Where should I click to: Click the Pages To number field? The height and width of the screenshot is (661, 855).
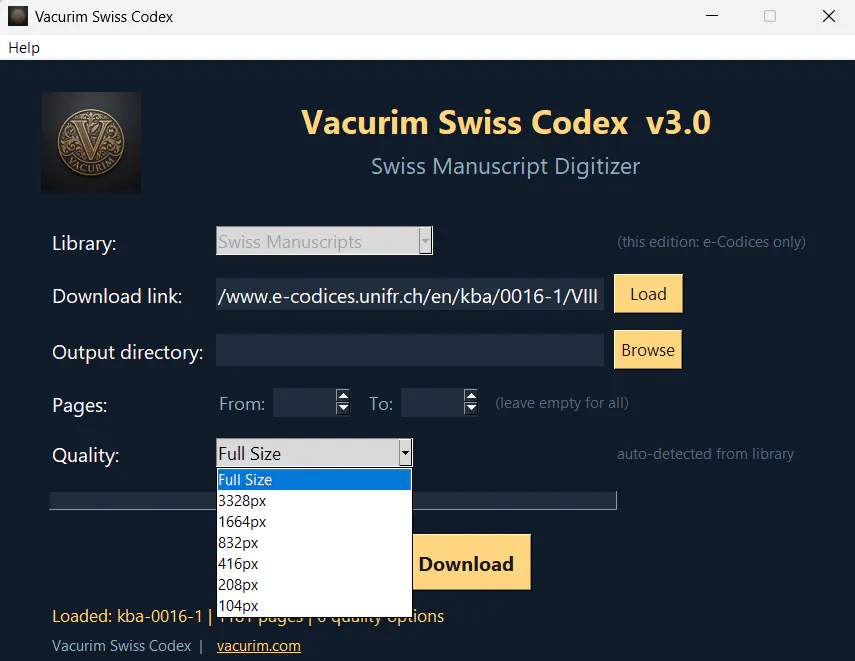tap(432, 402)
